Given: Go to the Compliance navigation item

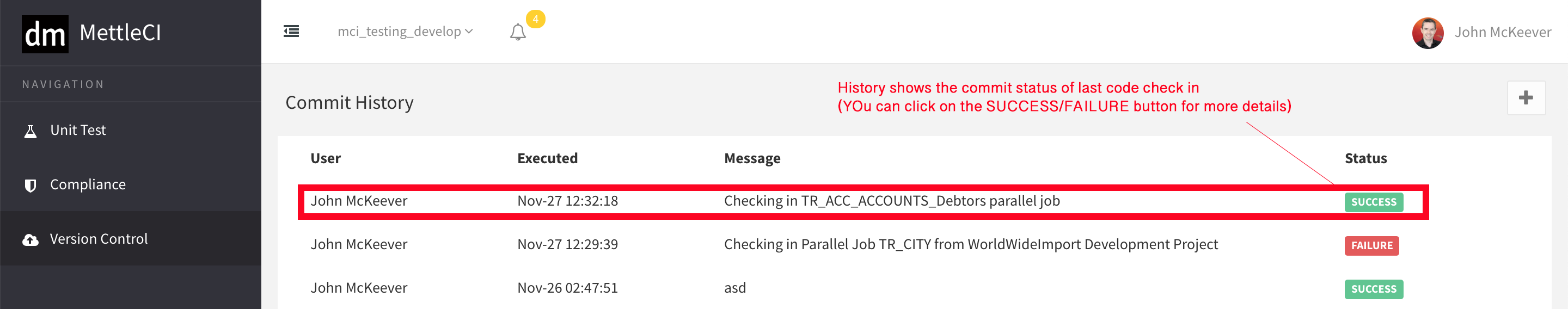Looking at the screenshot, I should pos(88,184).
